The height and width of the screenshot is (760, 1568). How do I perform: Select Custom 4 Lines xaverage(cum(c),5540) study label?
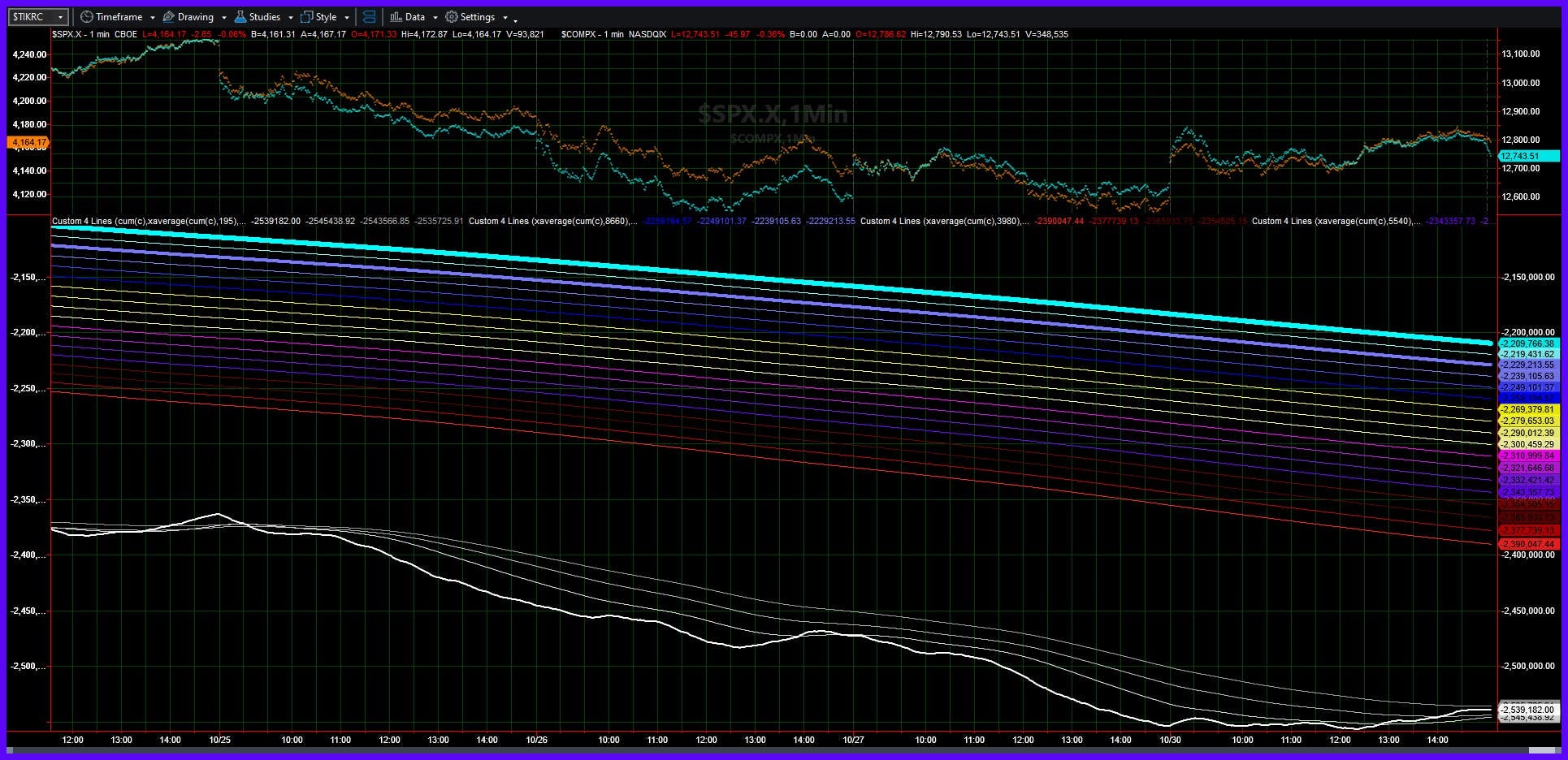click(x=1336, y=221)
